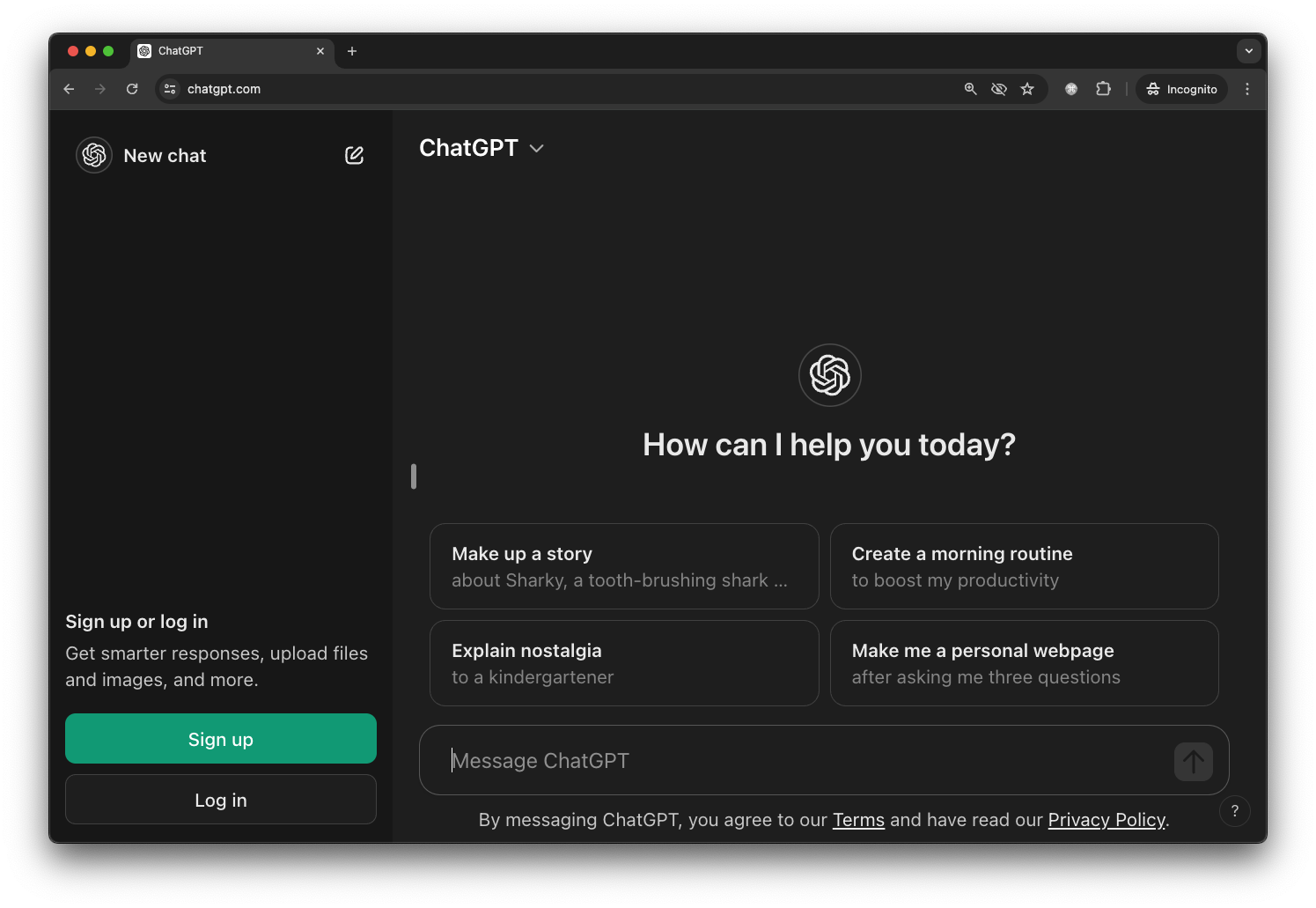
Task: Open the Terms link
Action: (858, 820)
